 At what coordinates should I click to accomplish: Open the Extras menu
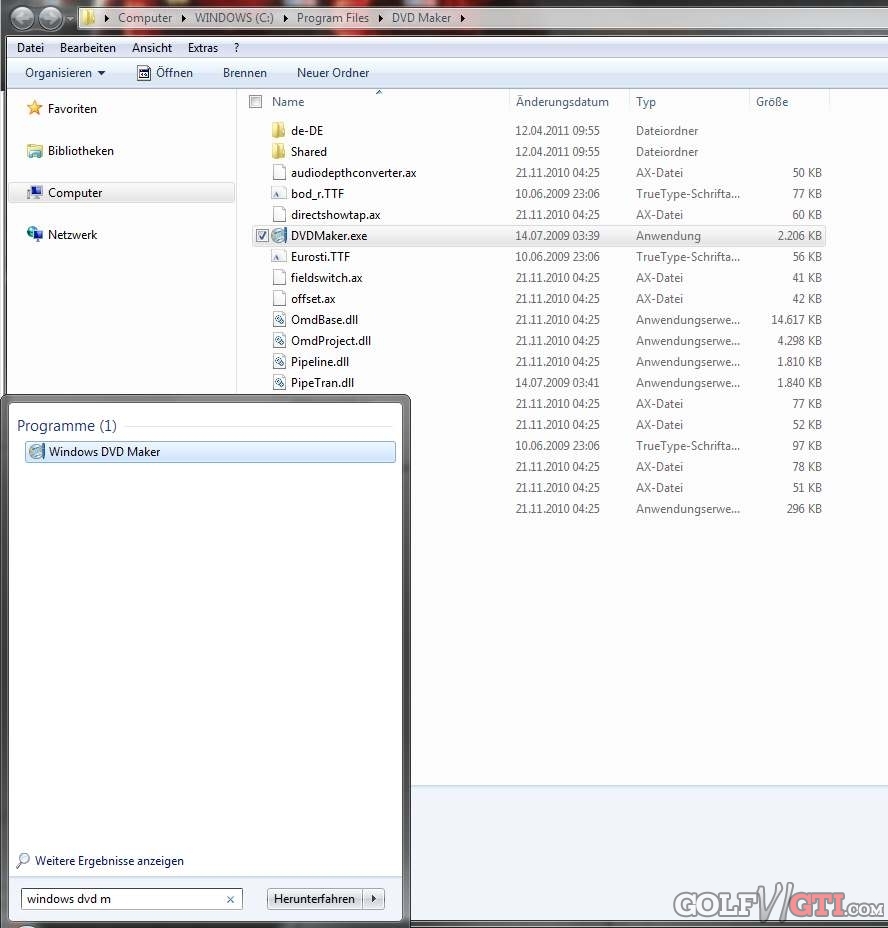point(202,47)
